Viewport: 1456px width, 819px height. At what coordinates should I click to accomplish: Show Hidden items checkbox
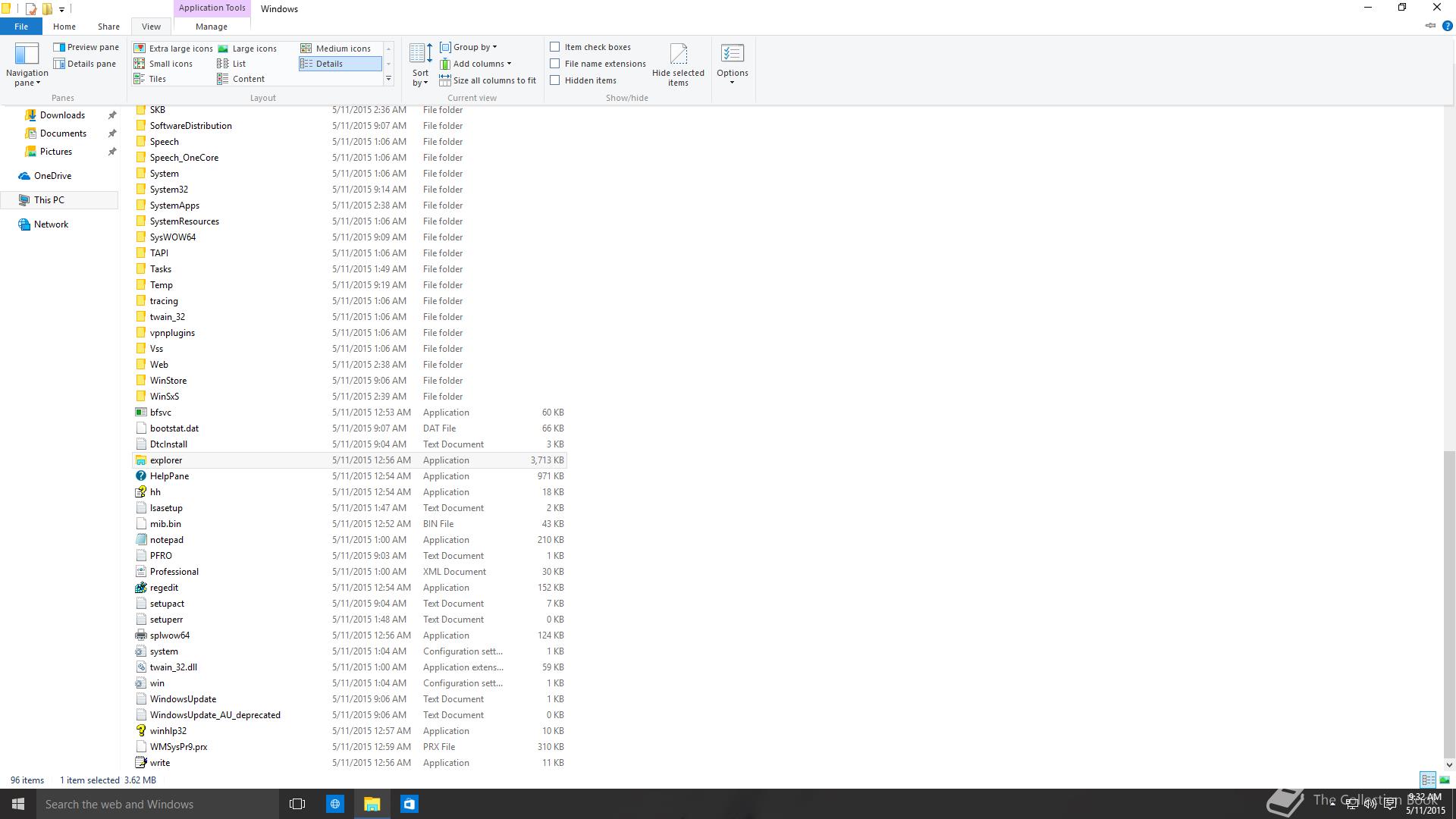point(555,80)
